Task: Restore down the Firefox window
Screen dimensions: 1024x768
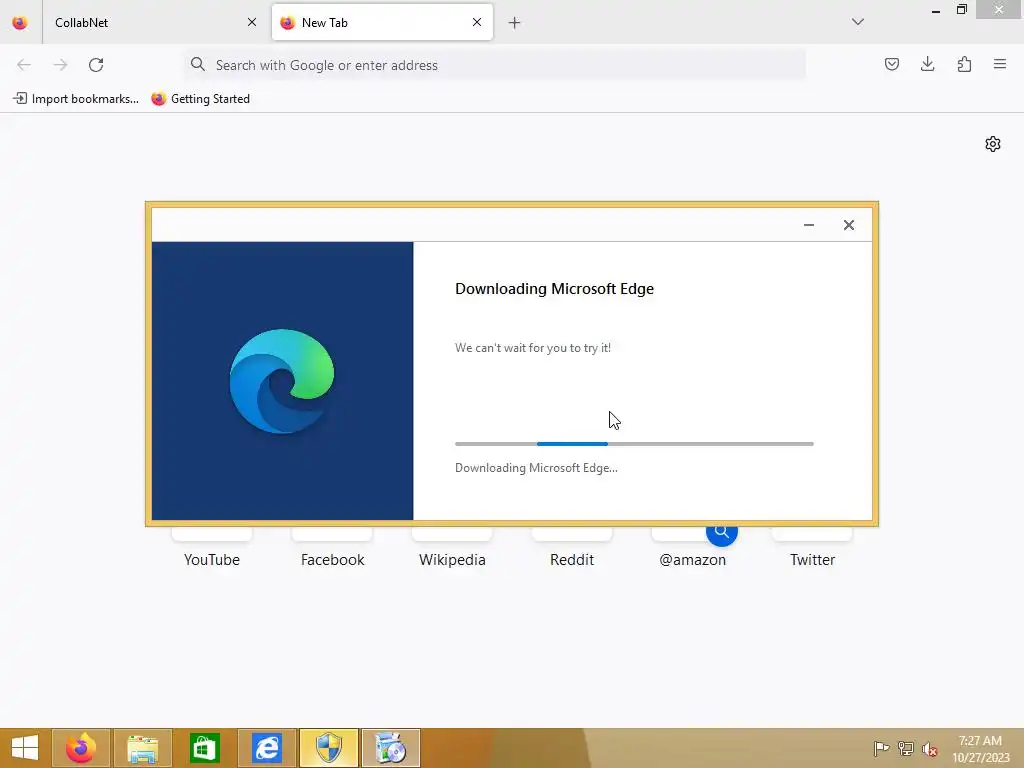Action: (x=961, y=10)
